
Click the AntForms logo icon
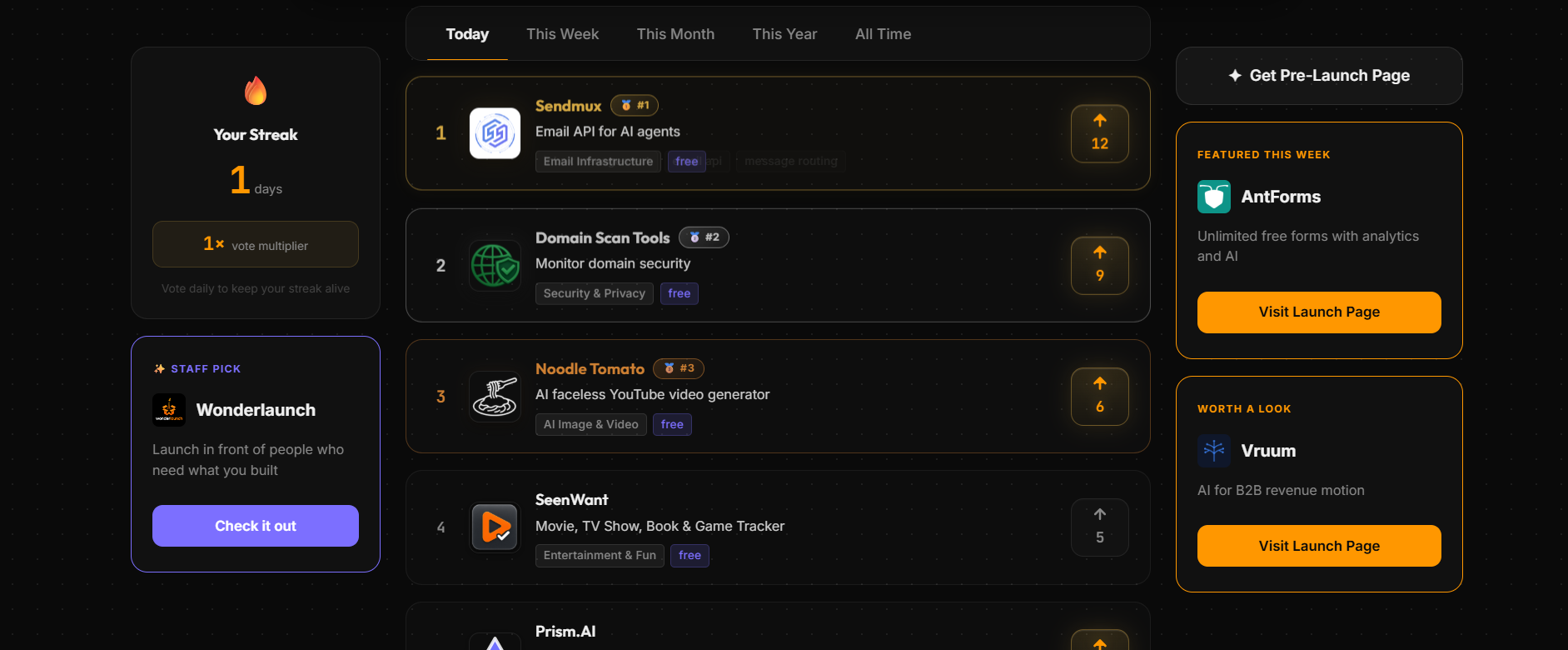(x=1214, y=197)
